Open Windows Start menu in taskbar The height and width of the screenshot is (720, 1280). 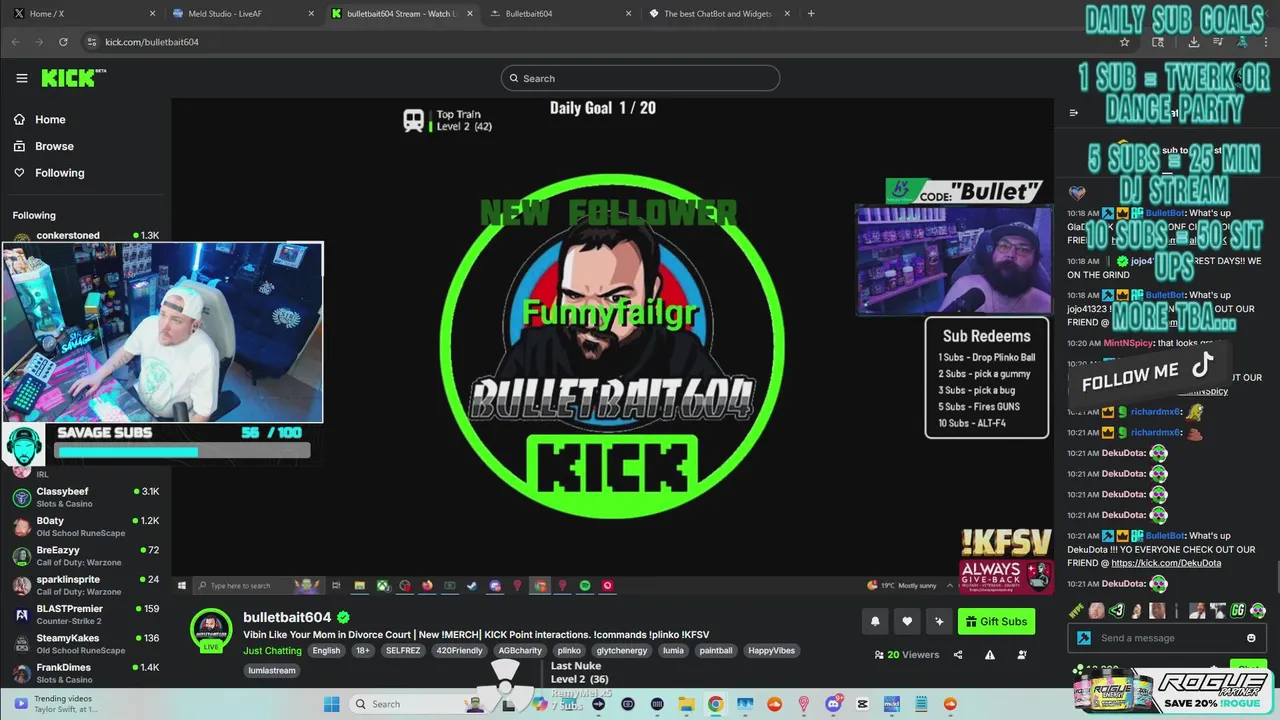(332, 704)
